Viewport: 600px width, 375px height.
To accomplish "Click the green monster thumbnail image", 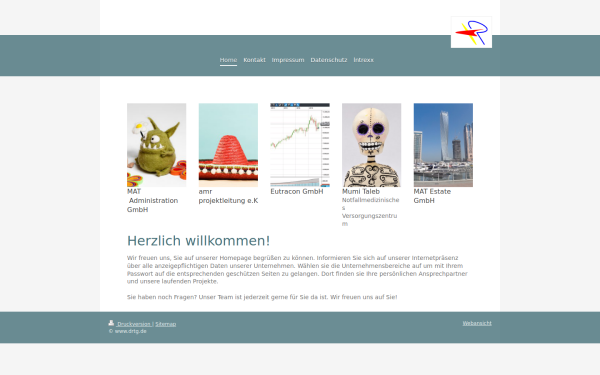I will pyautogui.click(x=157, y=145).
